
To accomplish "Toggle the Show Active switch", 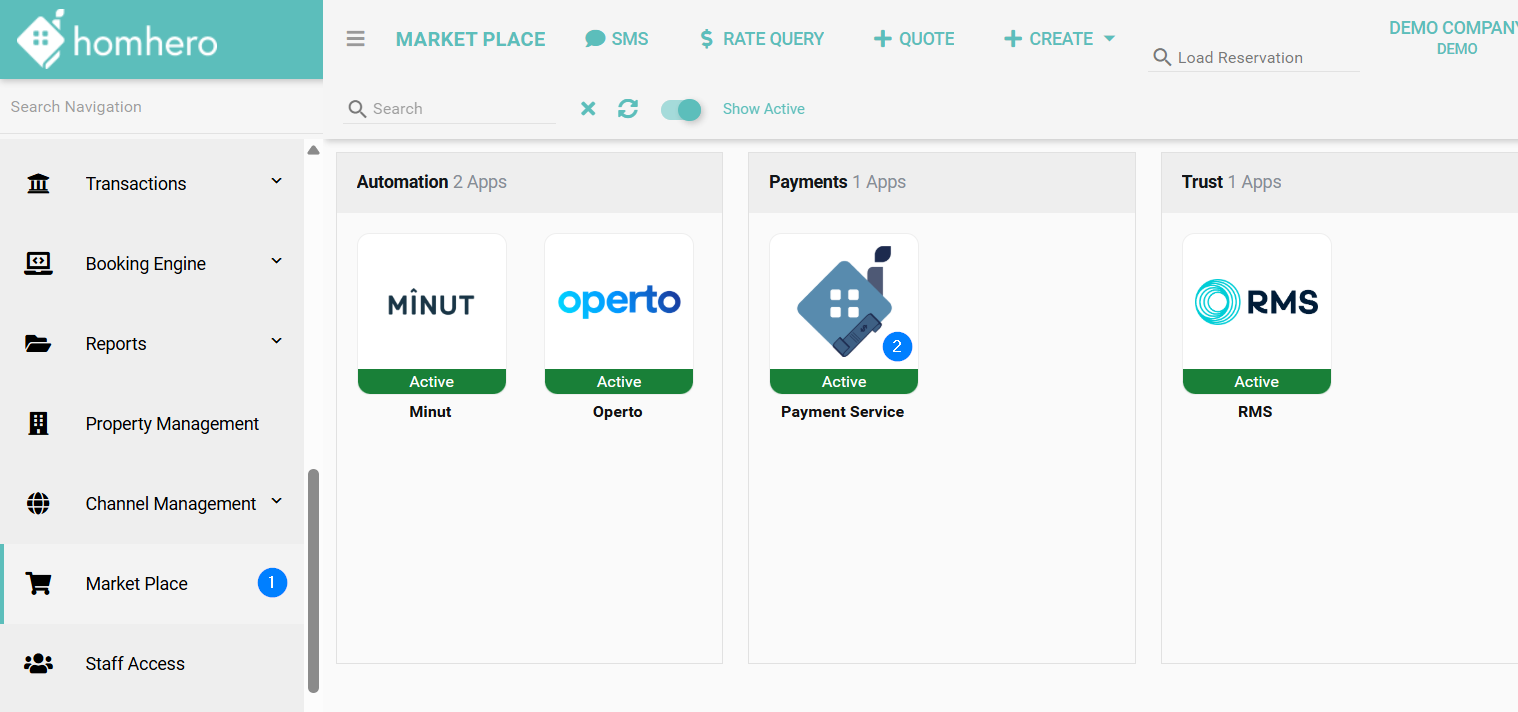I will [682, 109].
